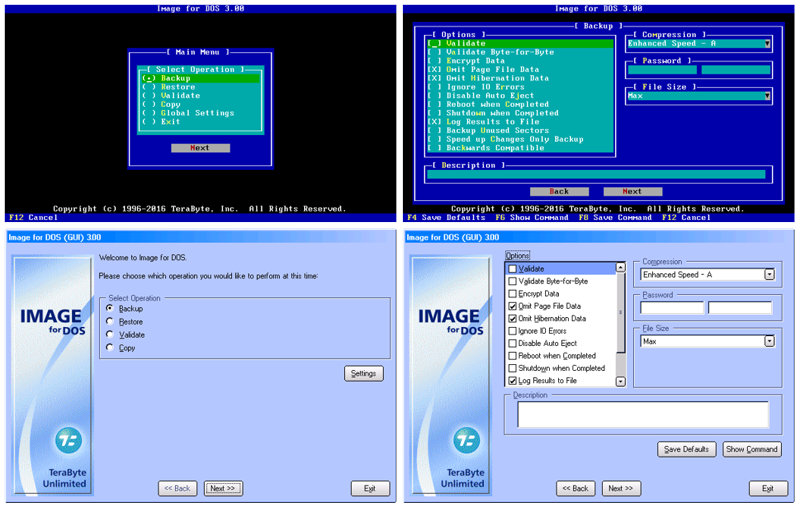Check Reboot when Completed in GUI options
The height and width of the screenshot is (509, 800).
click(x=512, y=355)
